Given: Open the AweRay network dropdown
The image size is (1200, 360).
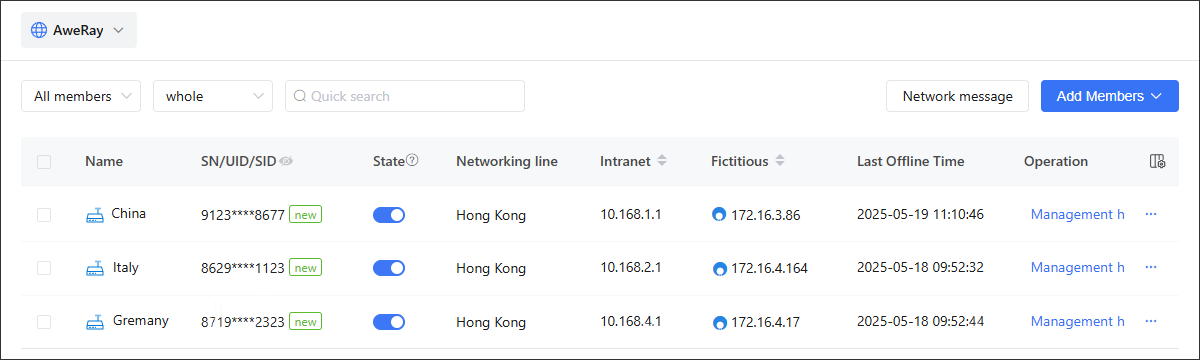Looking at the screenshot, I should [79, 30].
